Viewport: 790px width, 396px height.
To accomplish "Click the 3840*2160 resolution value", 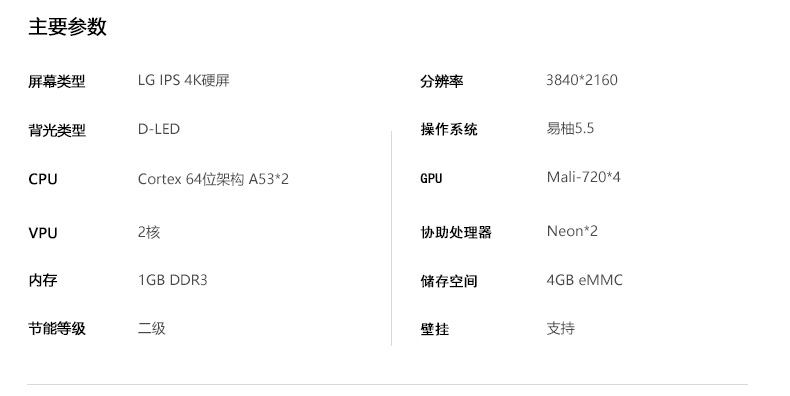I will pyautogui.click(x=582, y=80).
